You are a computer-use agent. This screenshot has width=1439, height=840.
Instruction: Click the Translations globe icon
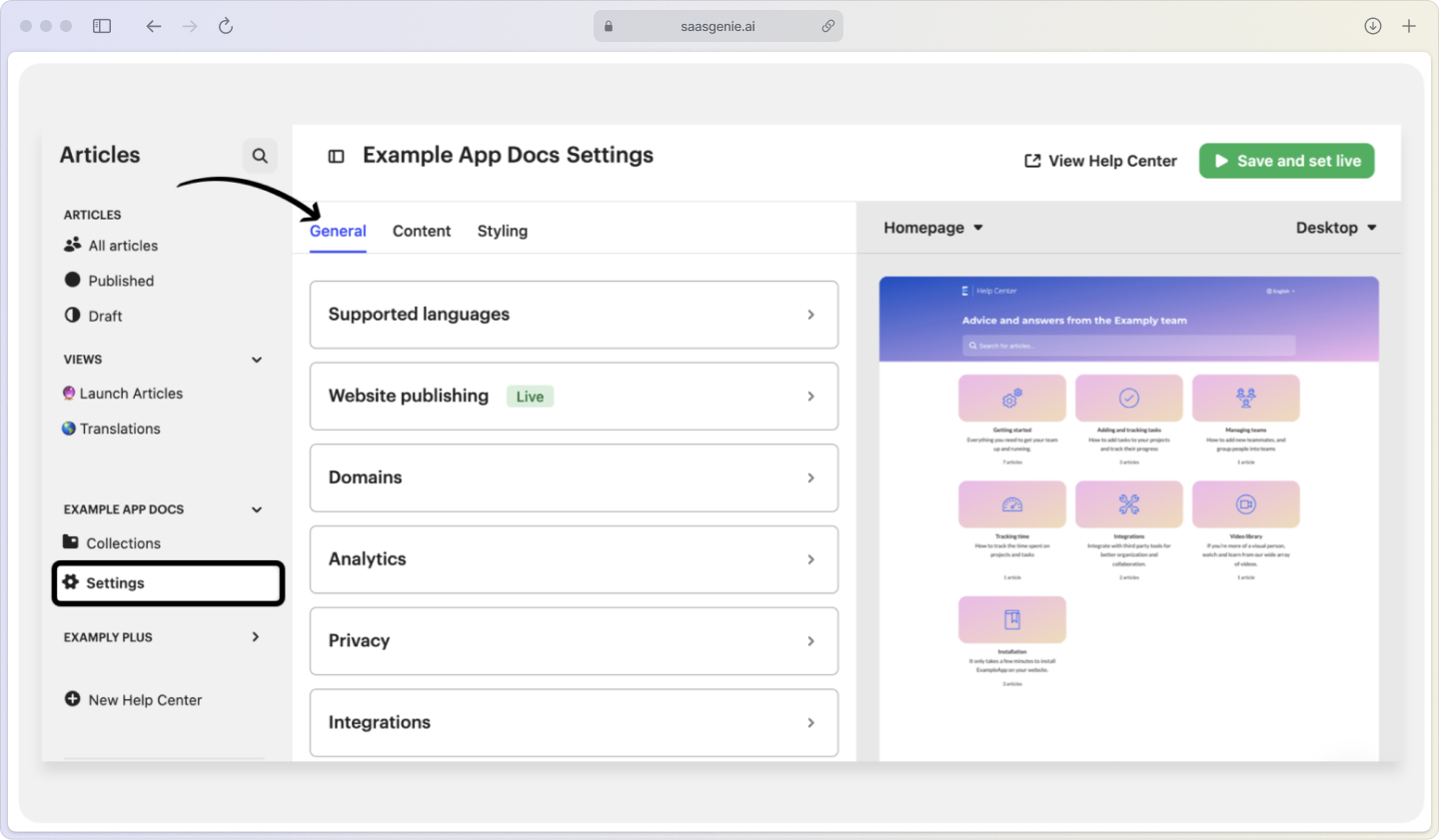[x=69, y=428]
